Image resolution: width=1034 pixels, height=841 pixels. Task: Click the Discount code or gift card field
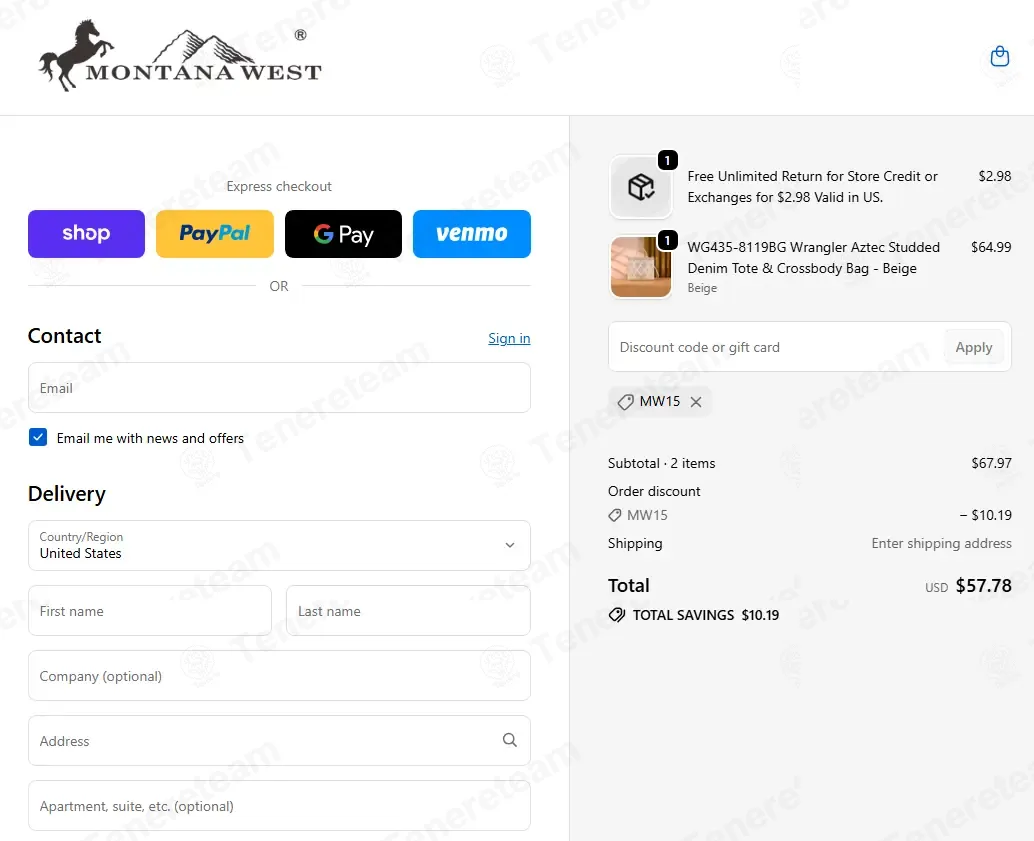[x=776, y=347]
